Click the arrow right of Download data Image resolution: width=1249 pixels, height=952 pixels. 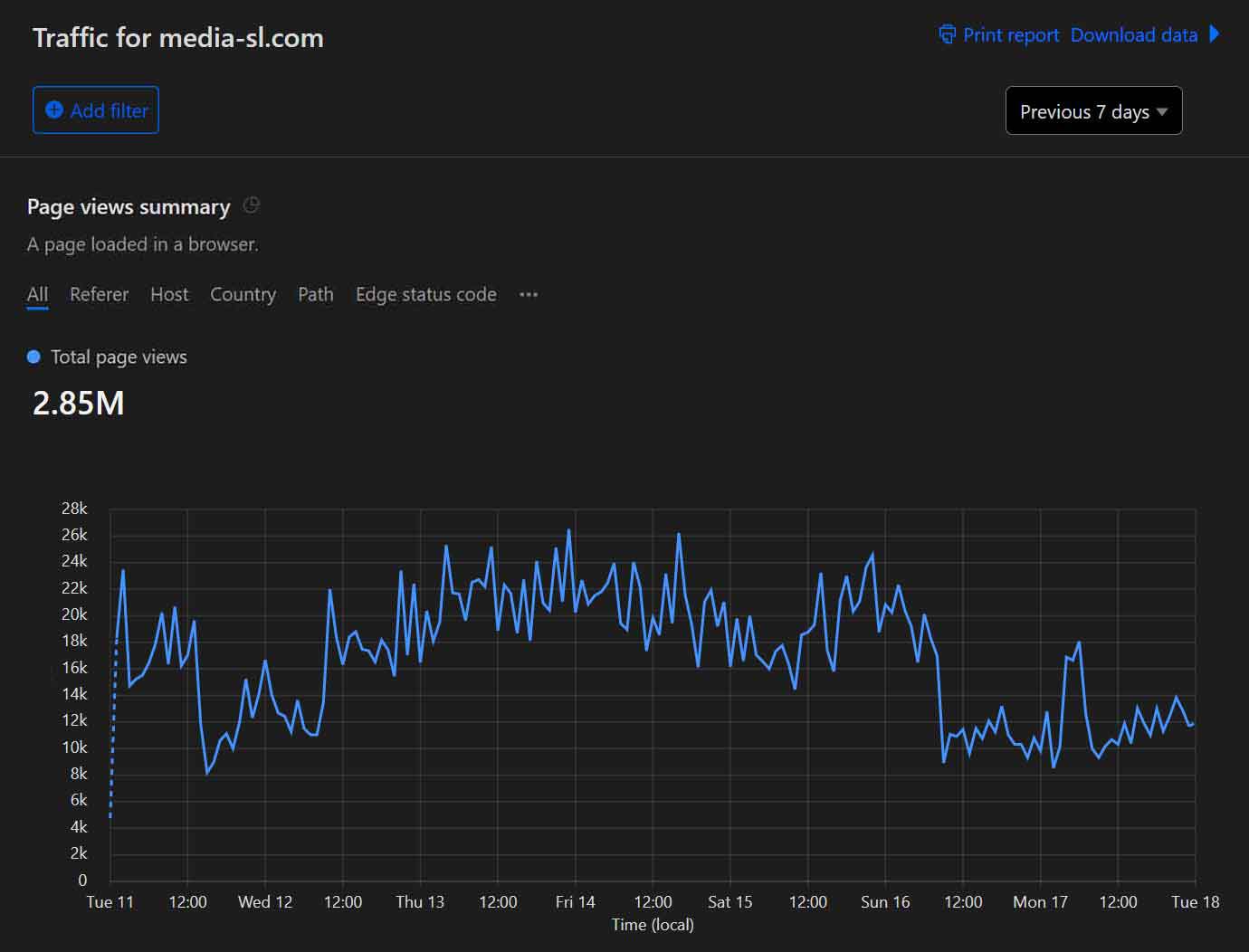click(x=1215, y=34)
